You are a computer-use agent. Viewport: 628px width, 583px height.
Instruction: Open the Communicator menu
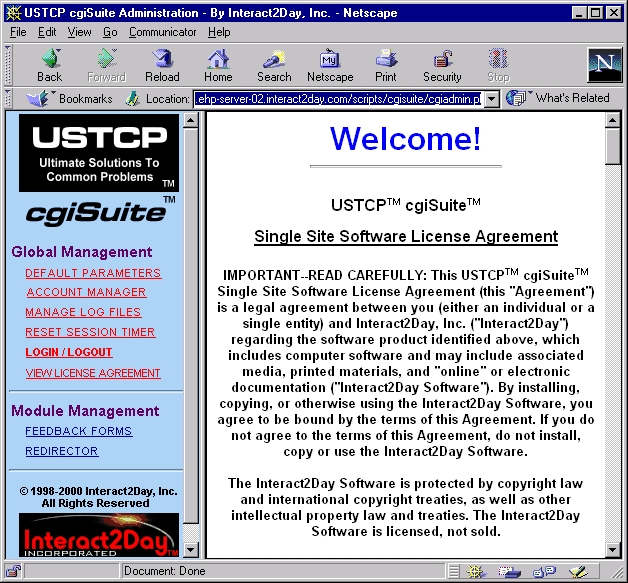coord(163,32)
